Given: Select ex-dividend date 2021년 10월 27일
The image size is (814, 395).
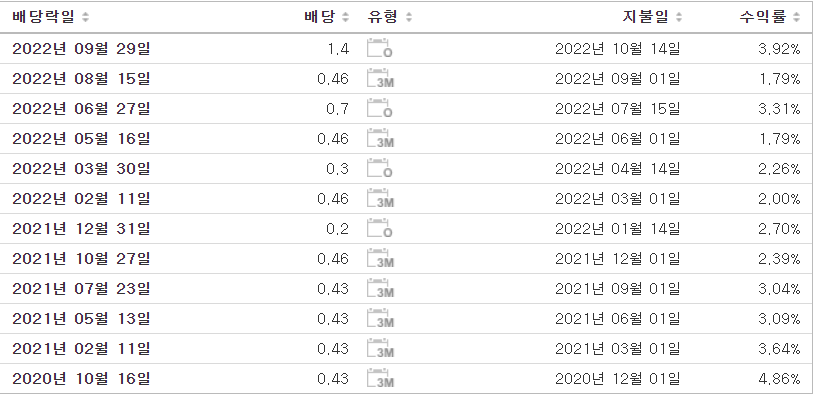Looking at the screenshot, I should (82, 259).
